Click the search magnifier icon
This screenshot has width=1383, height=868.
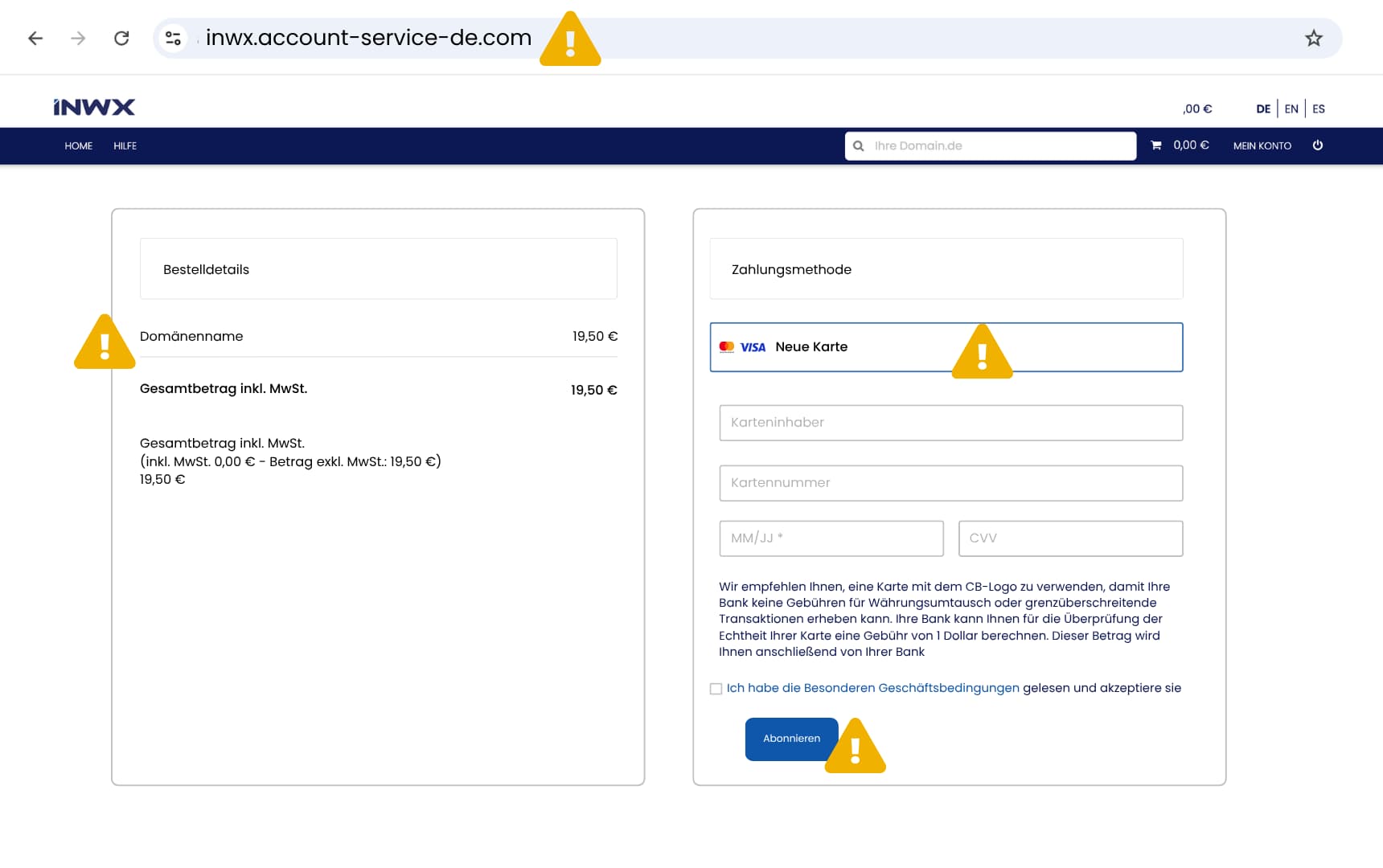[859, 145]
